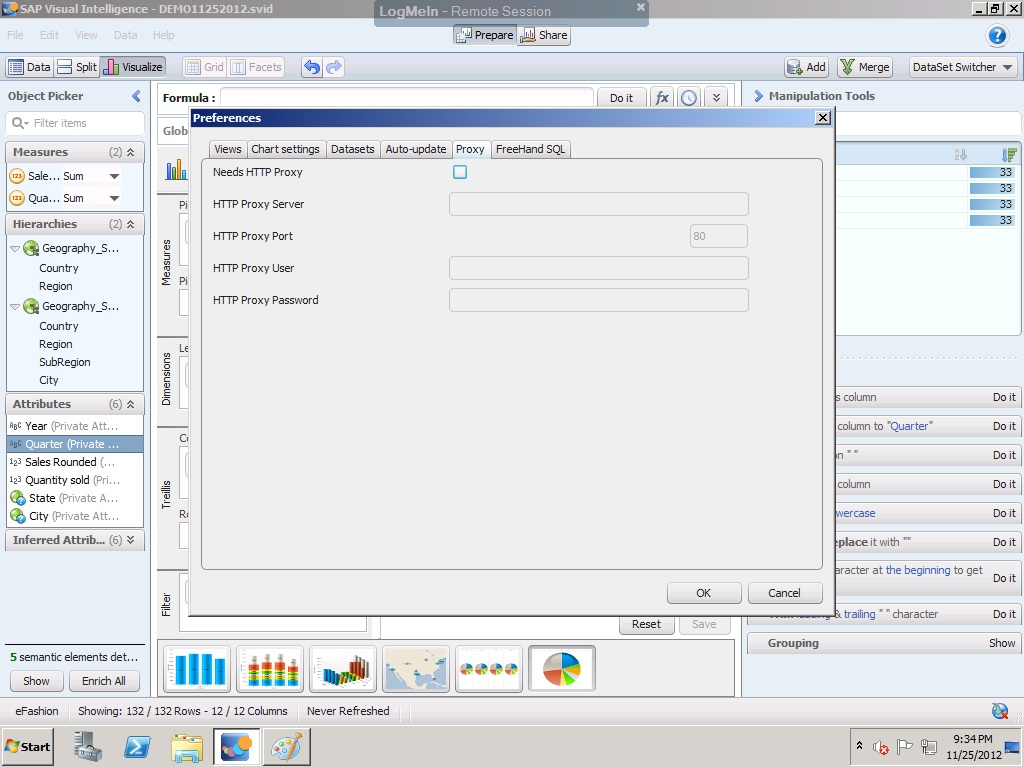Click the SAP Visual Intelligence taskbar icon
This screenshot has height=768, width=1024.
click(x=236, y=746)
